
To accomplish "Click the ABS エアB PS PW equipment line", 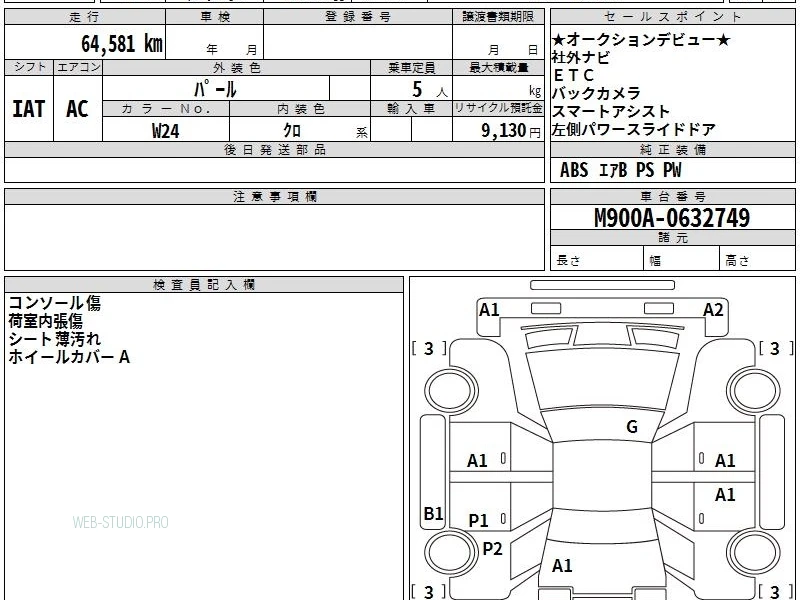I will tap(620, 170).
